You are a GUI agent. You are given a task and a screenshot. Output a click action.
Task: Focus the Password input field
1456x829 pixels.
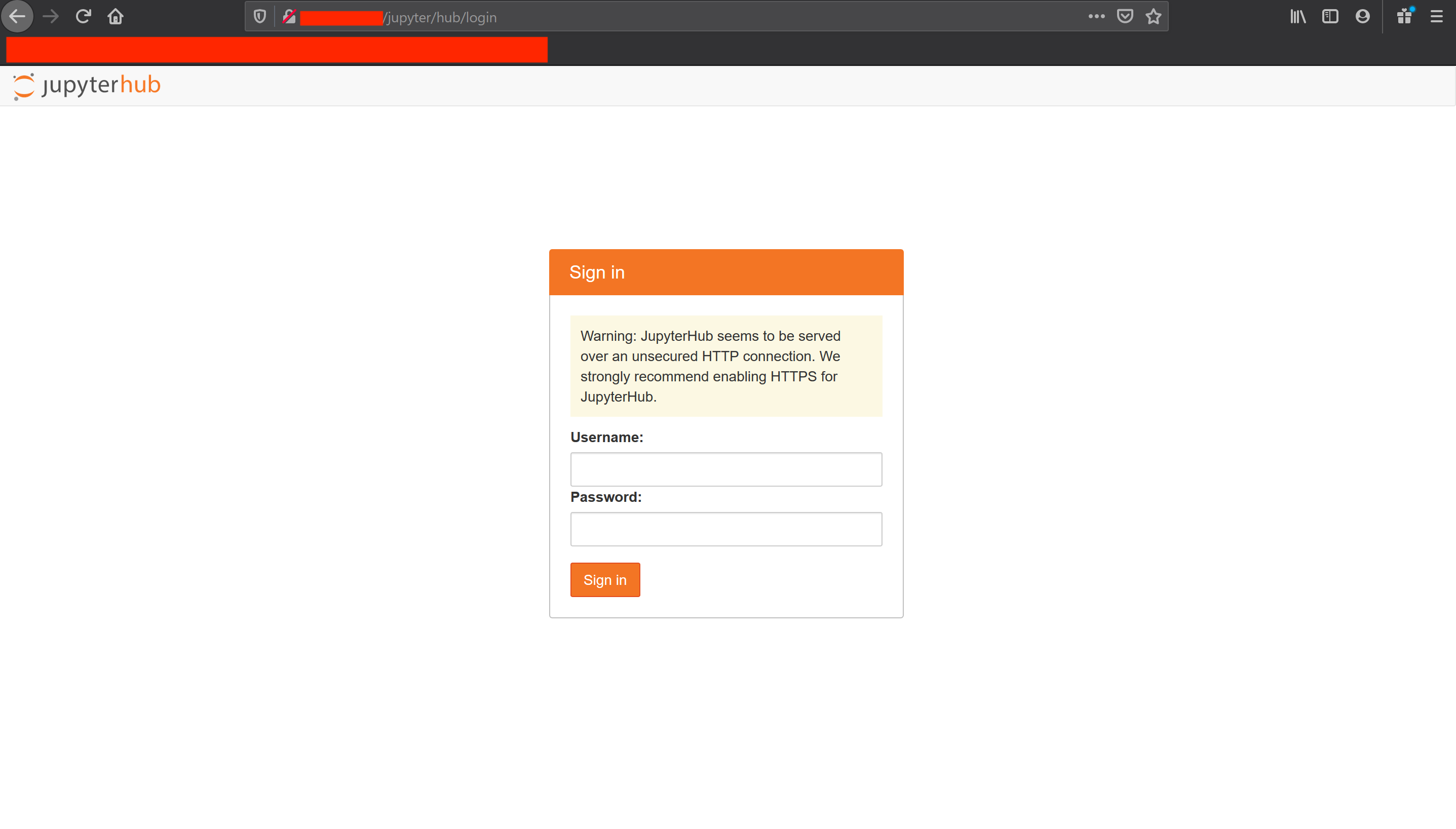[x=726, y=529]
